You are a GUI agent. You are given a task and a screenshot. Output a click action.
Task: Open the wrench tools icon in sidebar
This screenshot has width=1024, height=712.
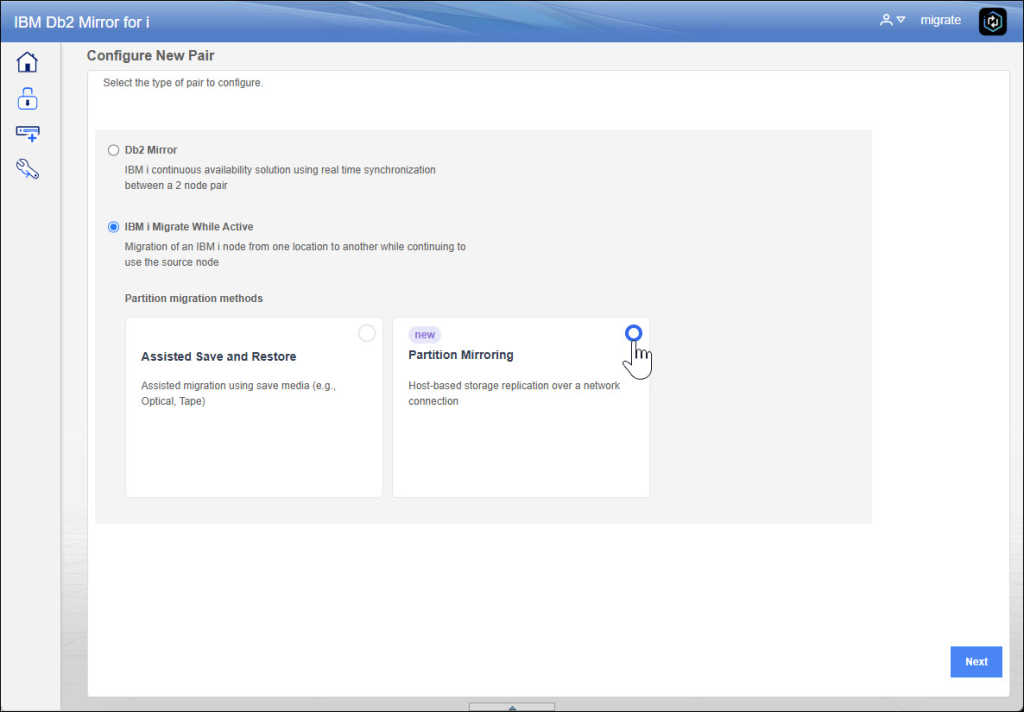click(x=27, y=169)
